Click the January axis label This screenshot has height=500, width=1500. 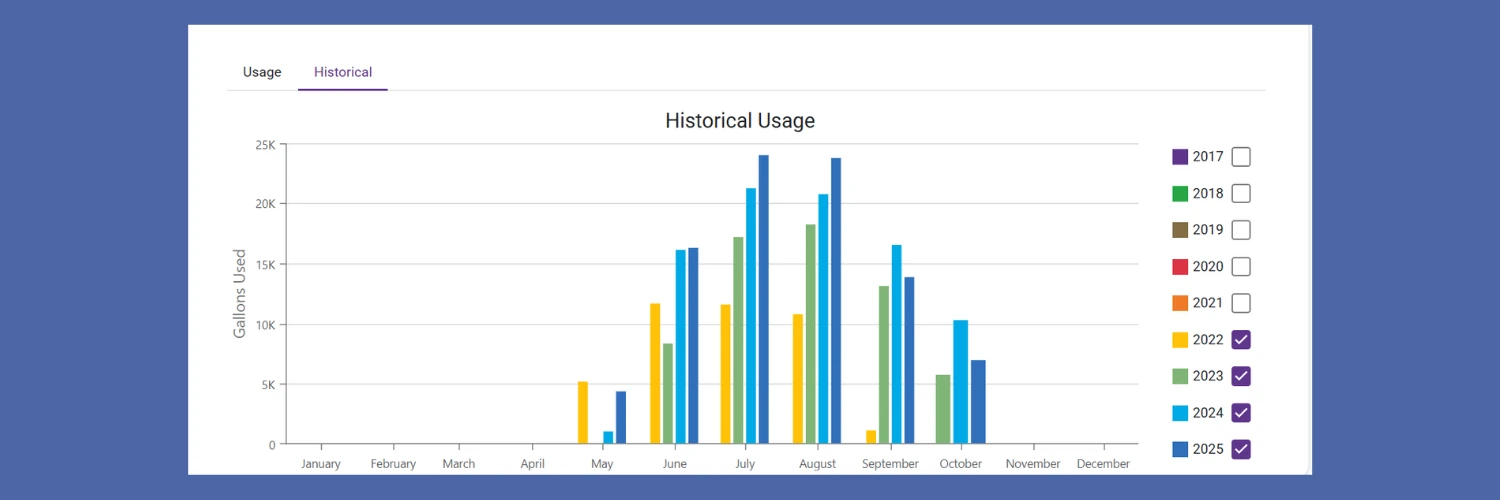click(x=320, y=464)
